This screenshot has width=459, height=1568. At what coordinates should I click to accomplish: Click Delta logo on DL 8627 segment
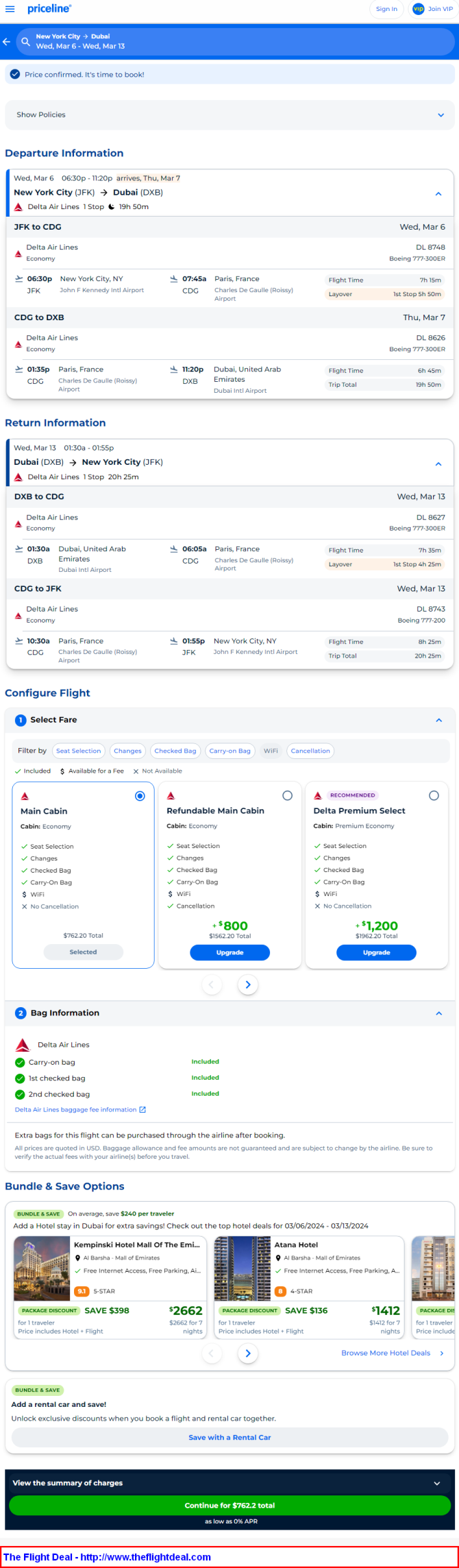18,524
